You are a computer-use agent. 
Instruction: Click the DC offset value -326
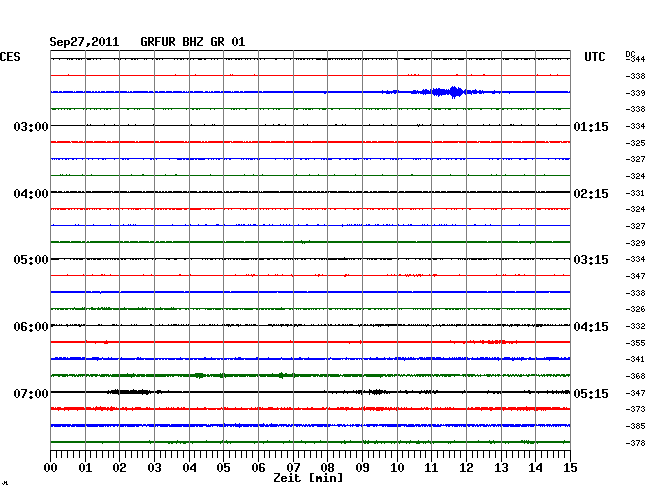(635, 310)
